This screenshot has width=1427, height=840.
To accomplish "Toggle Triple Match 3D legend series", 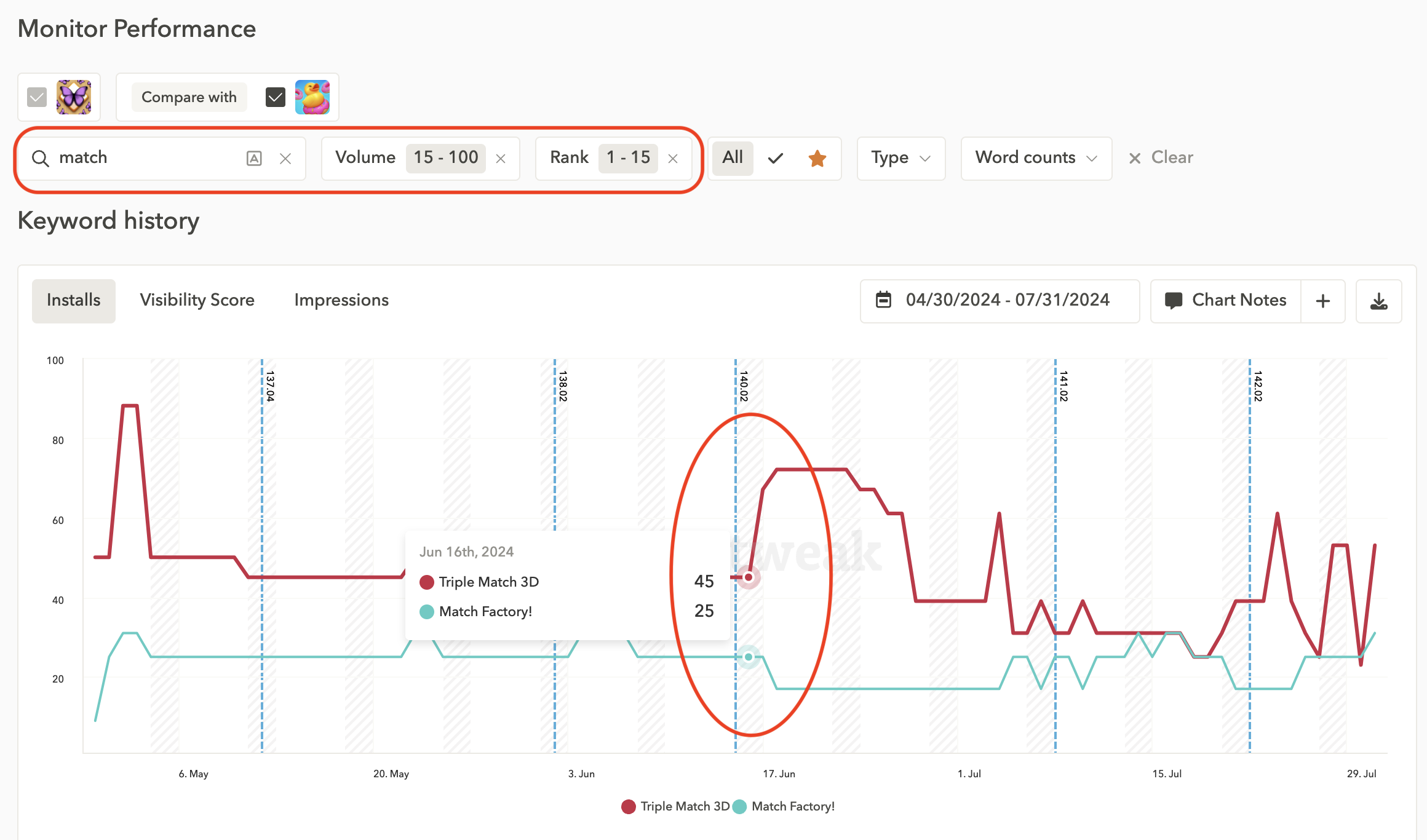I will click(675, 806).
